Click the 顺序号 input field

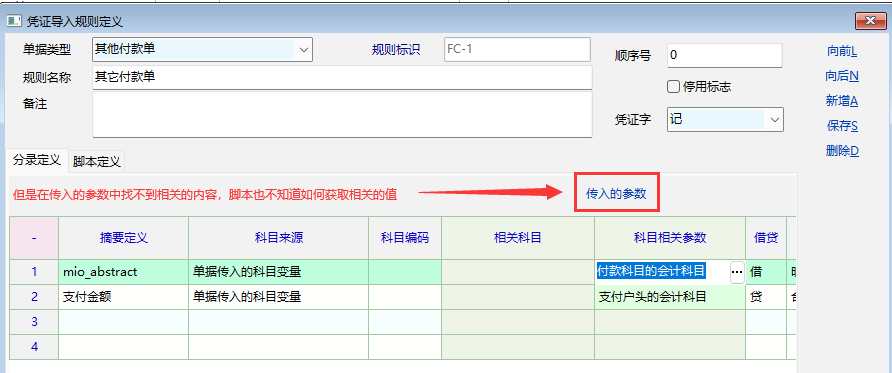pyautogui.click(x=725, y=55)
